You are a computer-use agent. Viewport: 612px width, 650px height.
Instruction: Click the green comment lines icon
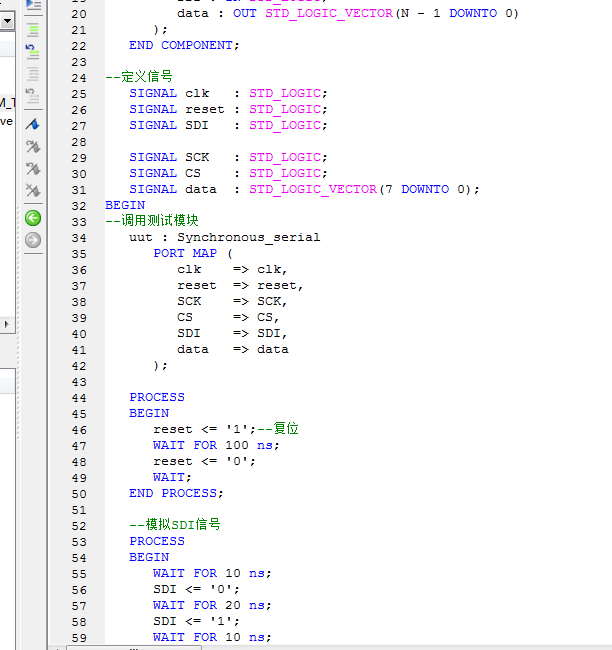tap(33, 28)
